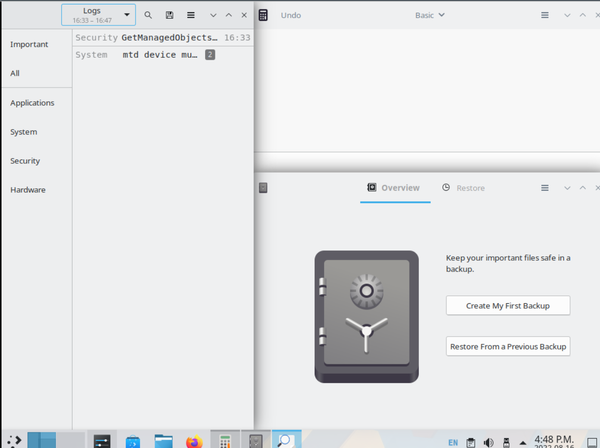Expand the grouped entries badge showing 2
The height and width of the screenshot is (448, 600).
click(210, 55)
